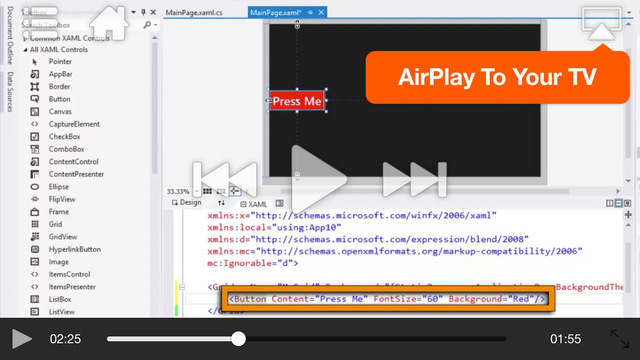Screen dimensions: 640x360
Task: Open the AirPlay screen mirroring icon
Action: tap(602, 24)
